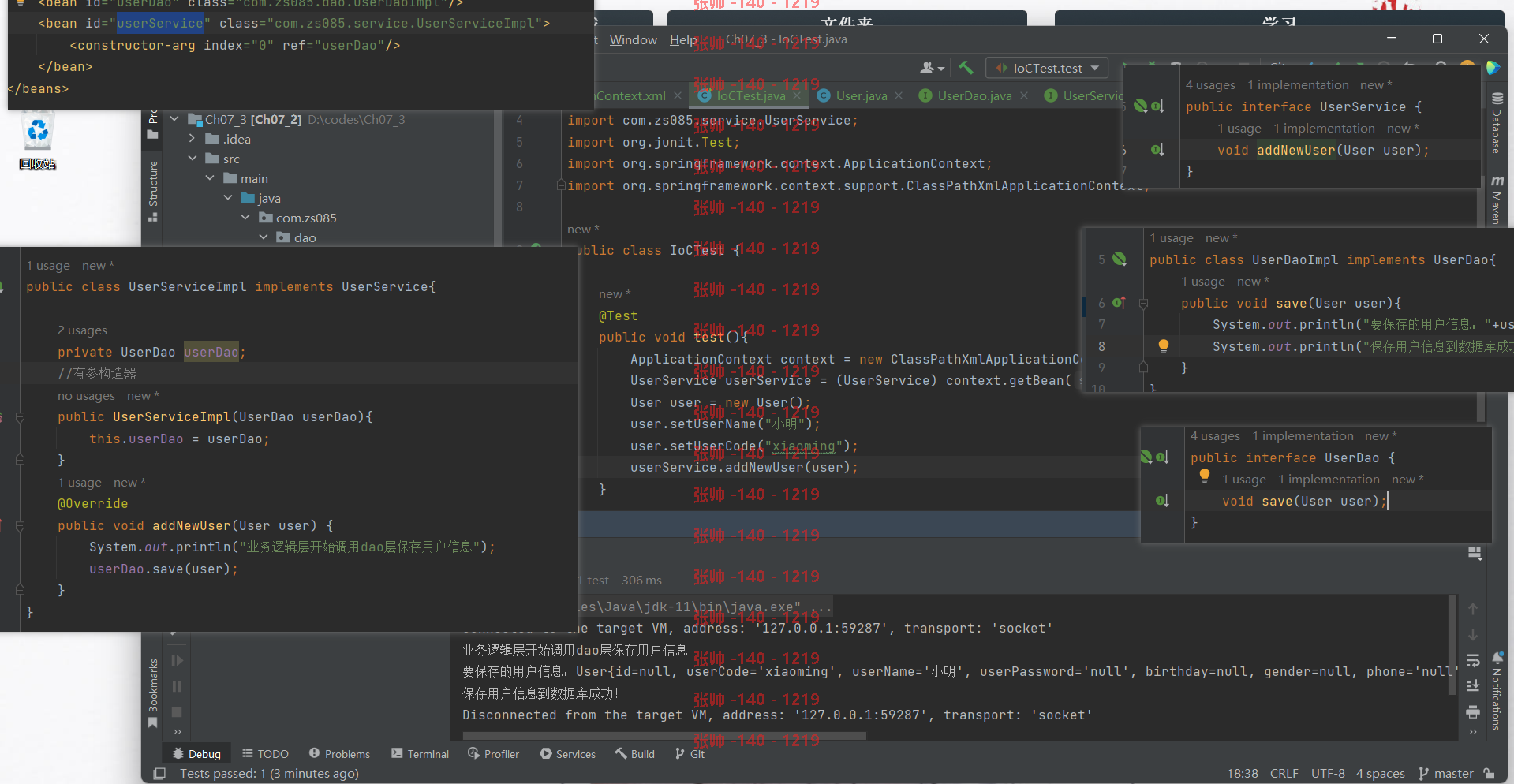Click gutter icon beside save(User user) in UserDao
The height and width of the screenshot is (784, 1514).
pyautogui.click(x=1162, y=500)
